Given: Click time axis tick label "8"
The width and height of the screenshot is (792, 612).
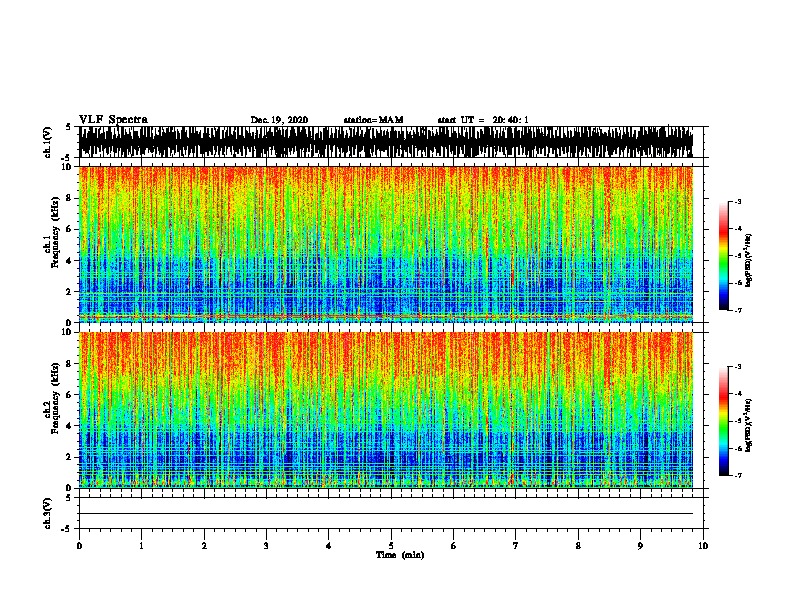Looking at the screenshot, I should point(578,546).
